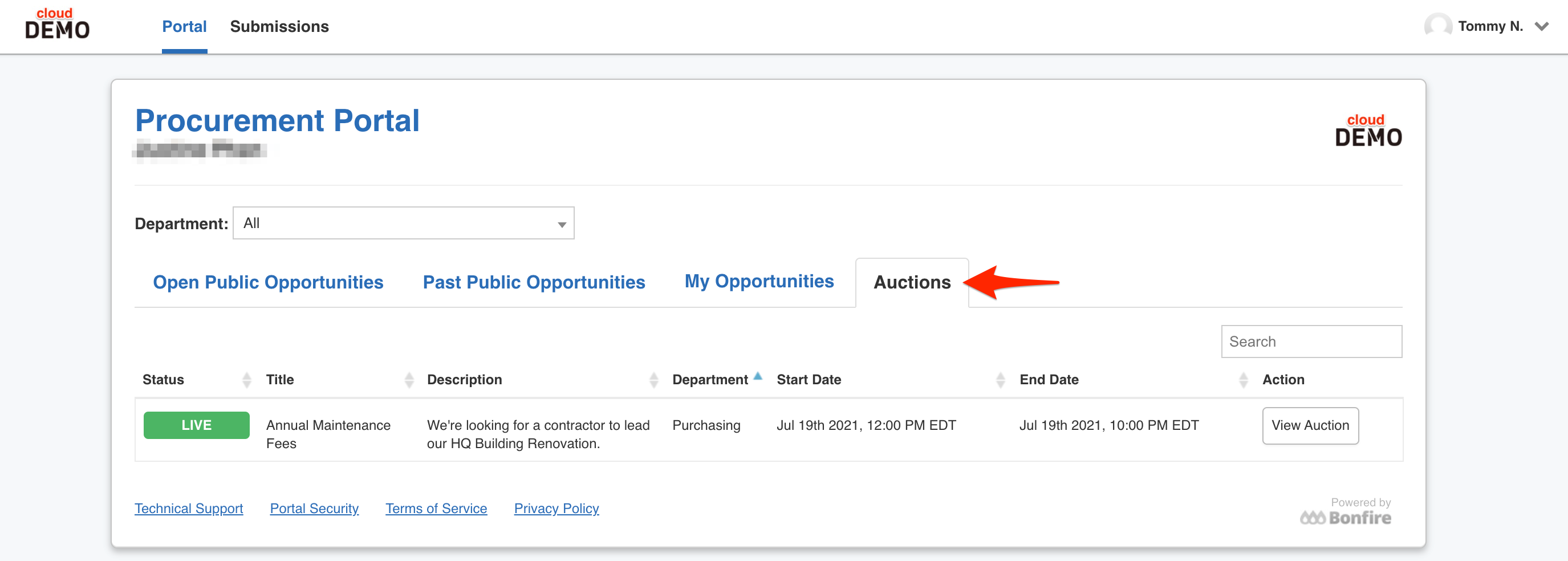Click the LIVE status badge
The image size is (1568, 561).
(197, 425)
